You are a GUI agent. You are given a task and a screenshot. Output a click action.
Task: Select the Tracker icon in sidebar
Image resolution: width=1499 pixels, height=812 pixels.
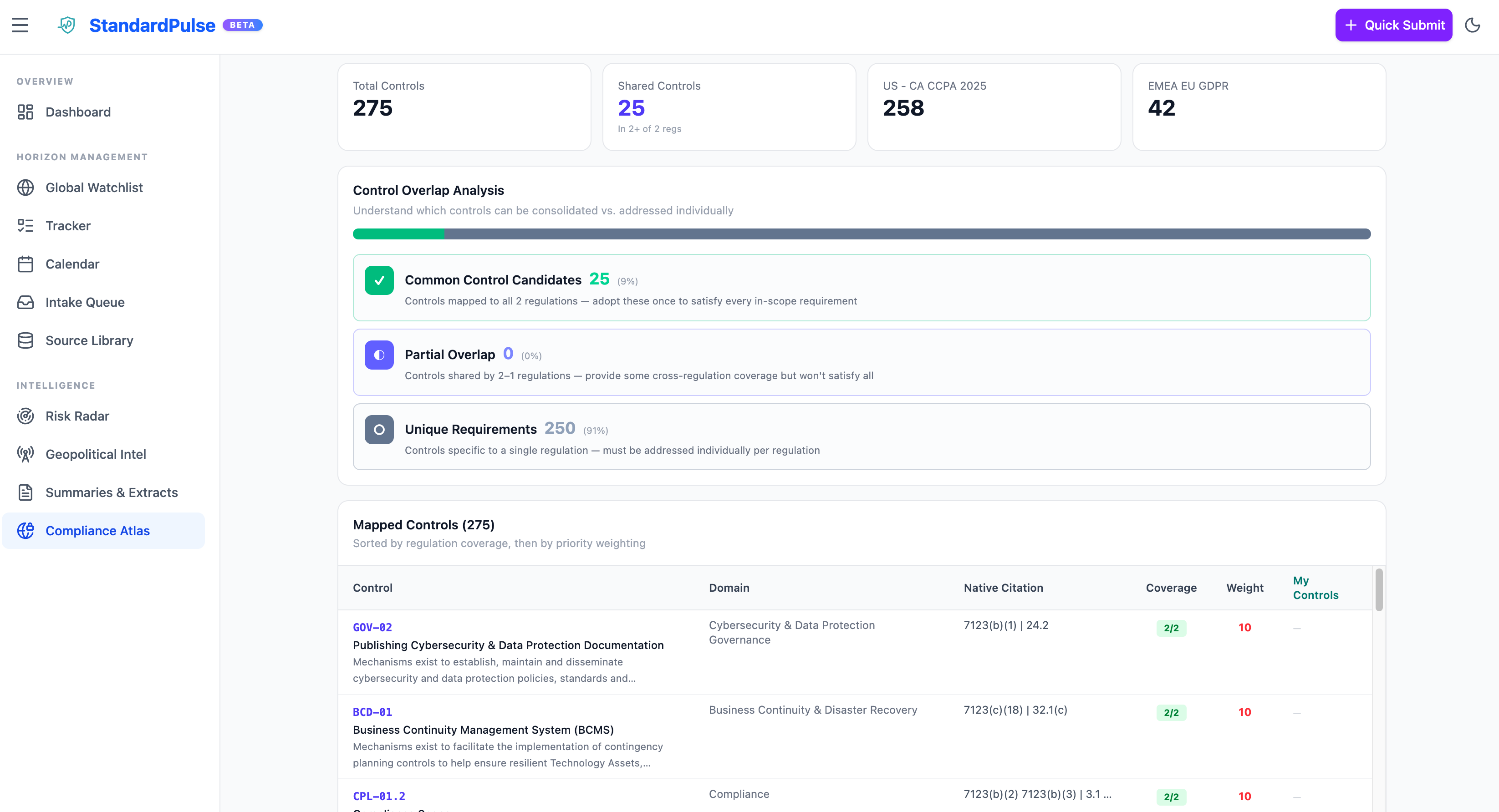pos(25,226)
